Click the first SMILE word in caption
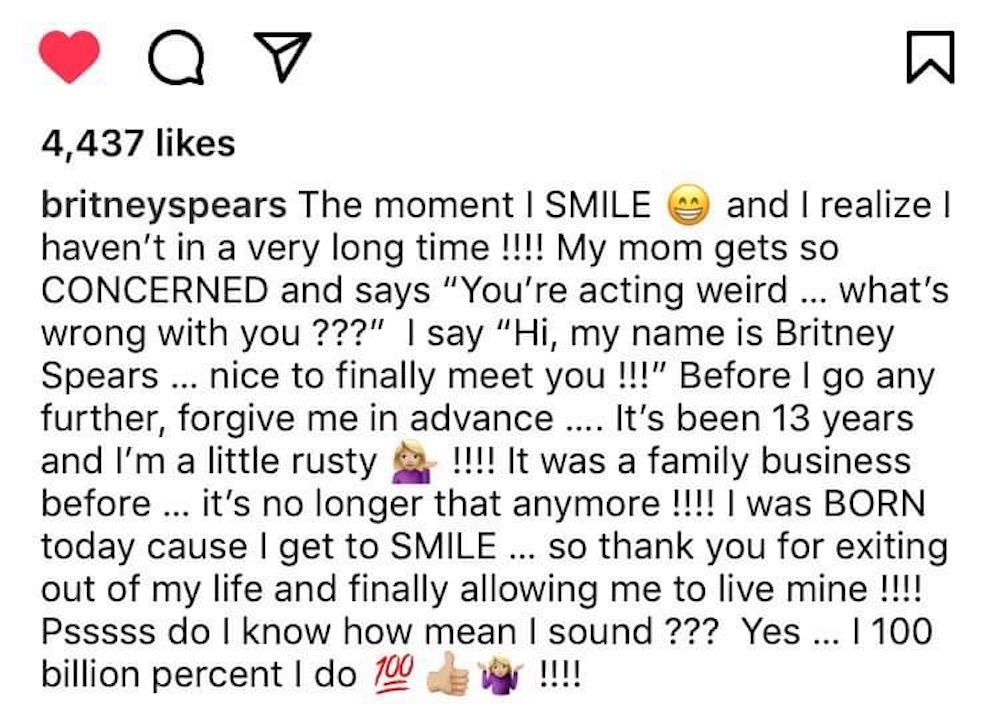This screenshot has height=716, width=1000. (x=598, y=205)
